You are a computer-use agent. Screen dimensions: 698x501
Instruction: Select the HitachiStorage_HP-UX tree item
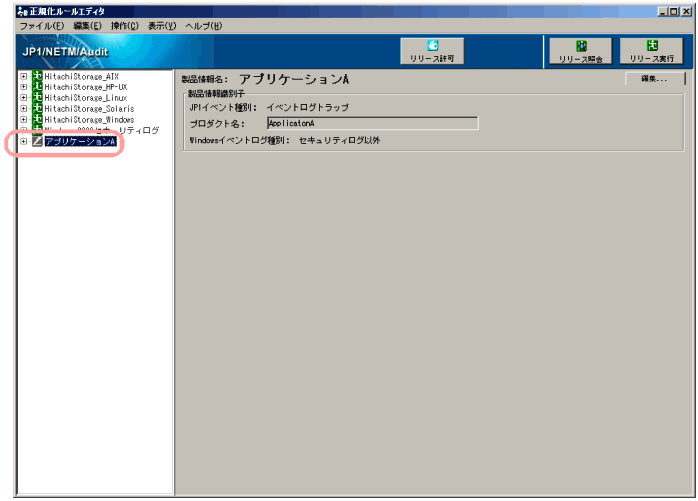[85, 87]
